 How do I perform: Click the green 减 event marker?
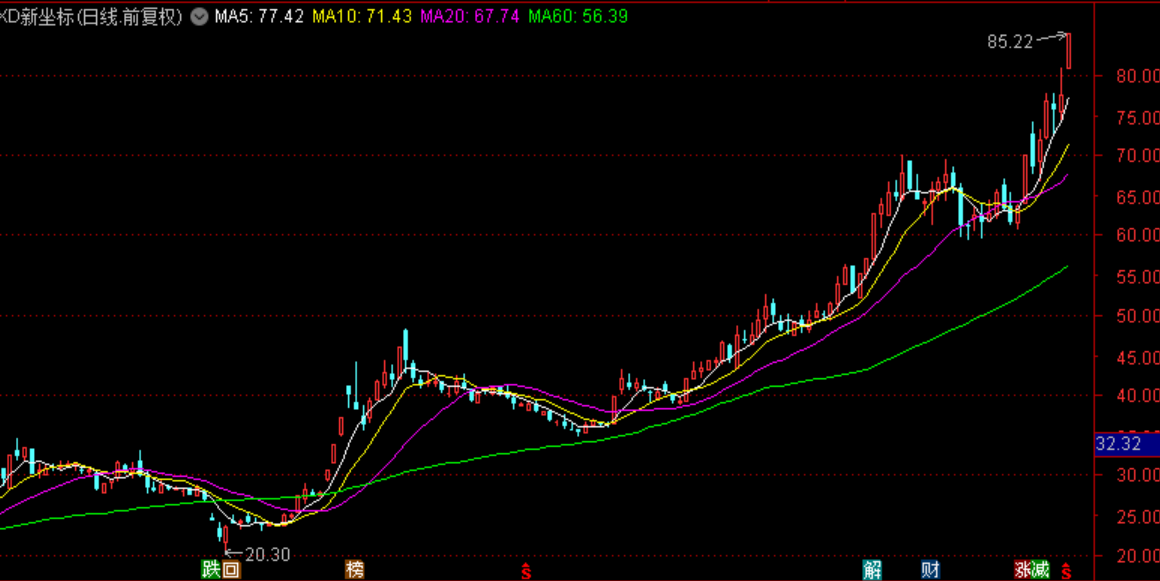click(1042, 570)
